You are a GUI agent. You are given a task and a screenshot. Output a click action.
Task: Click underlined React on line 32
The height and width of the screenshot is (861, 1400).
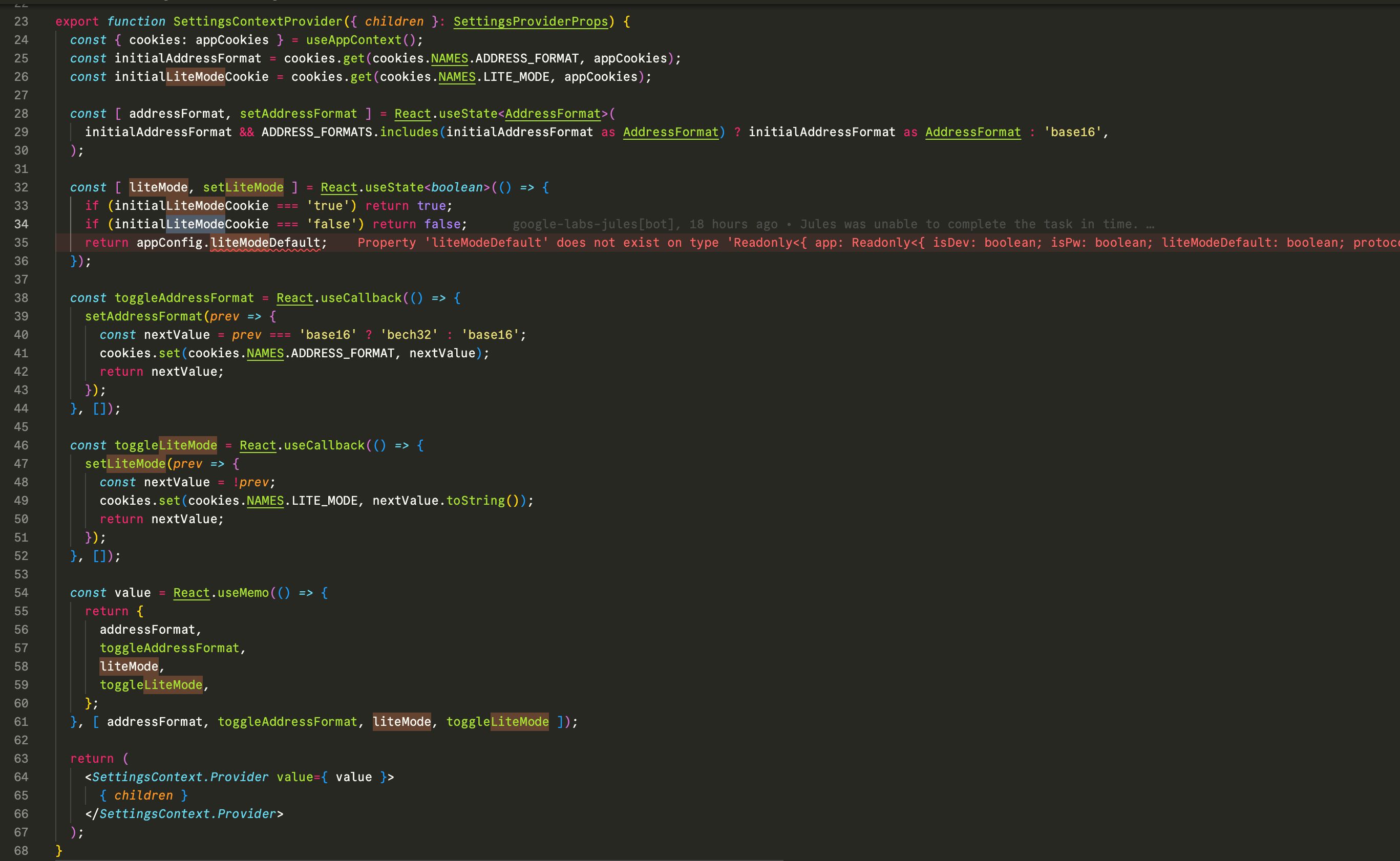[339, 187]
